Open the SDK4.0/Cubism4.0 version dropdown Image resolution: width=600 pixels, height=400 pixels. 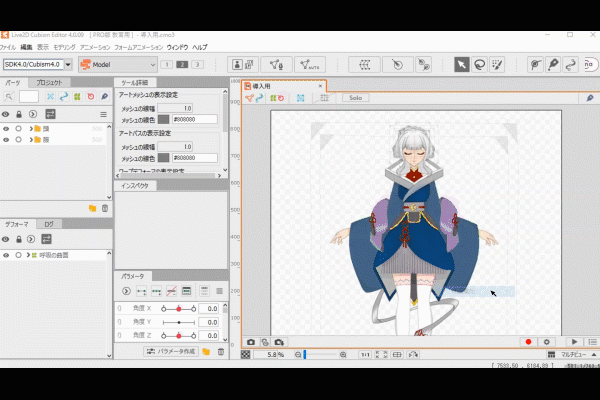coord(68,65)
